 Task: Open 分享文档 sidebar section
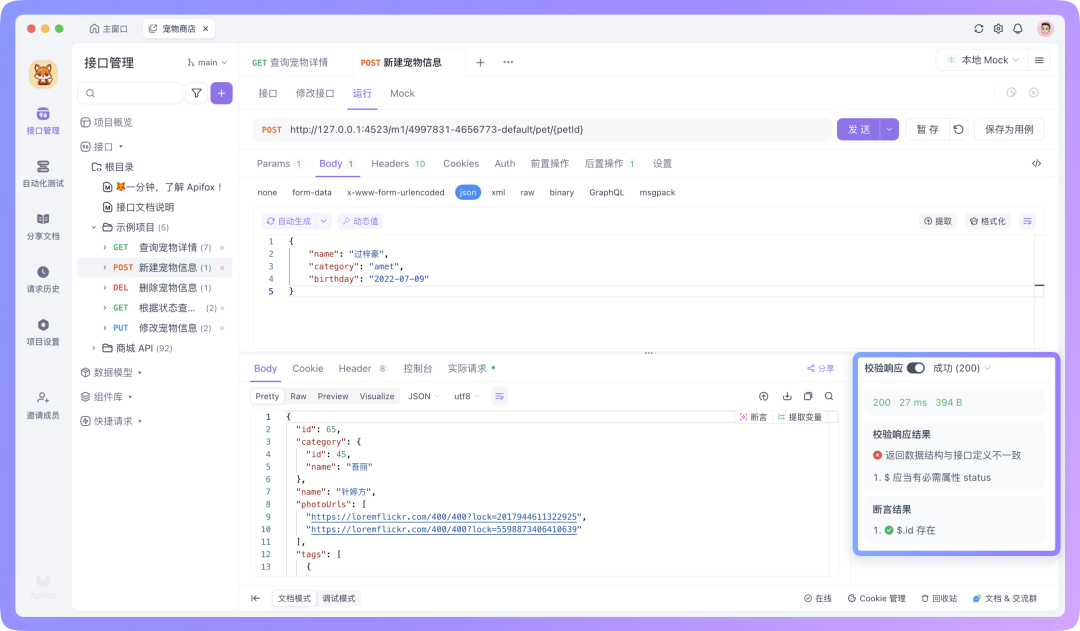tap(43, 226)
